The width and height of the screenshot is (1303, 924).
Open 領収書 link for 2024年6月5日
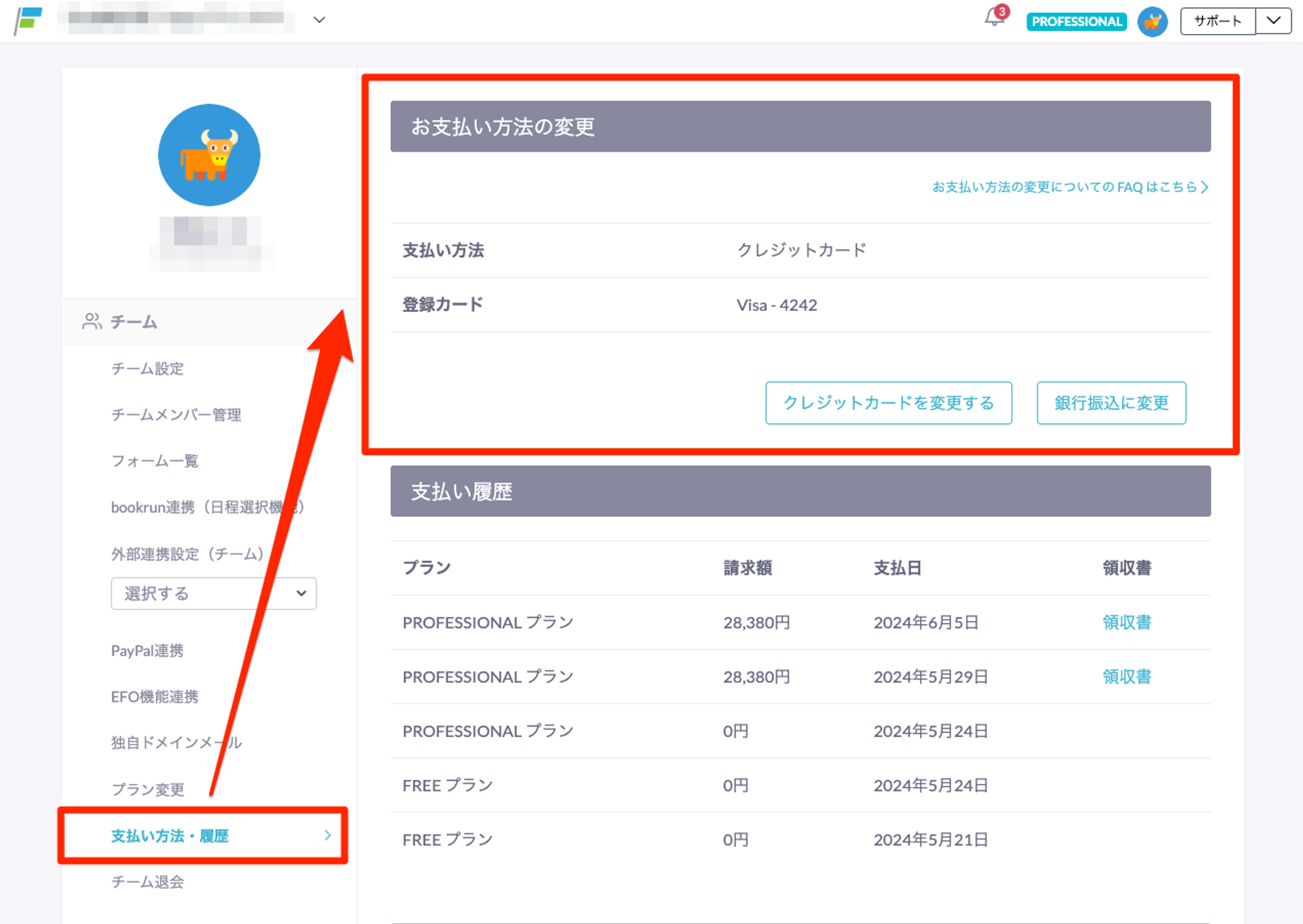tap(1126, 622)
